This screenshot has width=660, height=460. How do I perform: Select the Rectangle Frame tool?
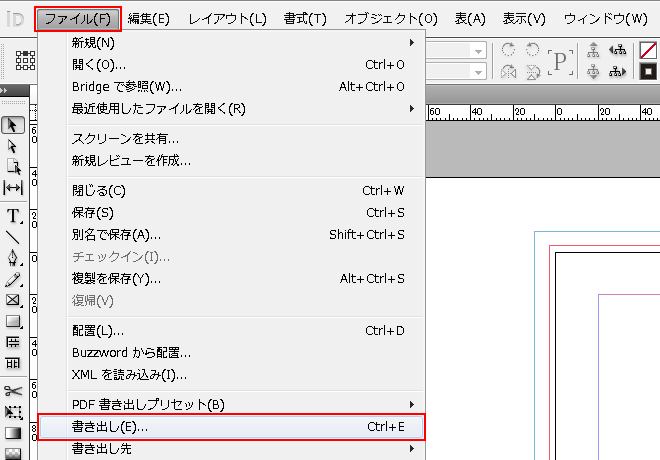coord(14,300)
